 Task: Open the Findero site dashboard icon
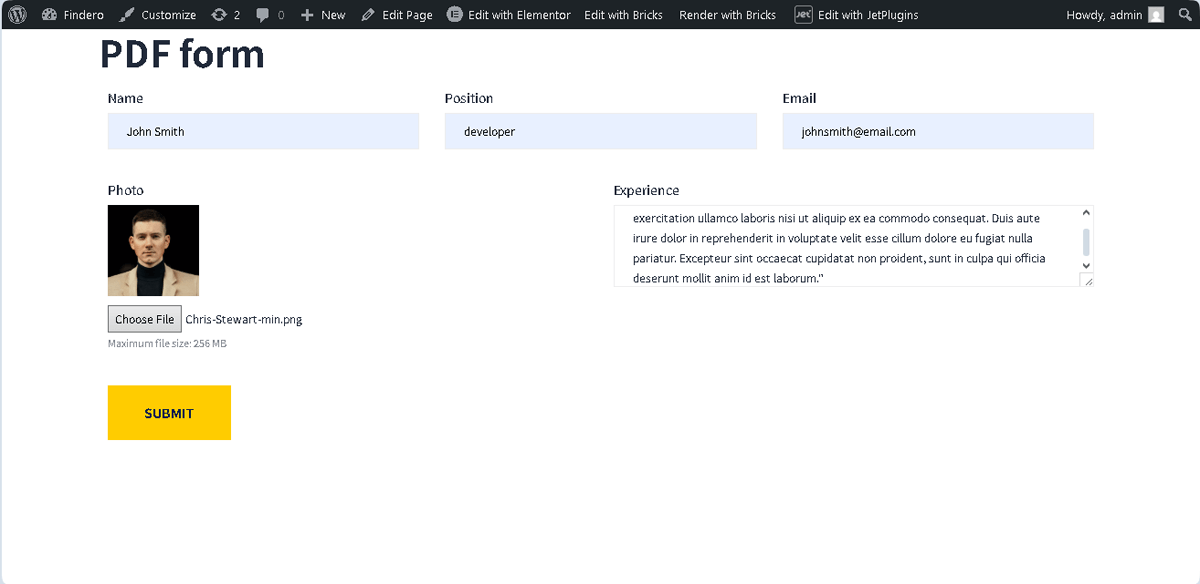pos(49,14)
